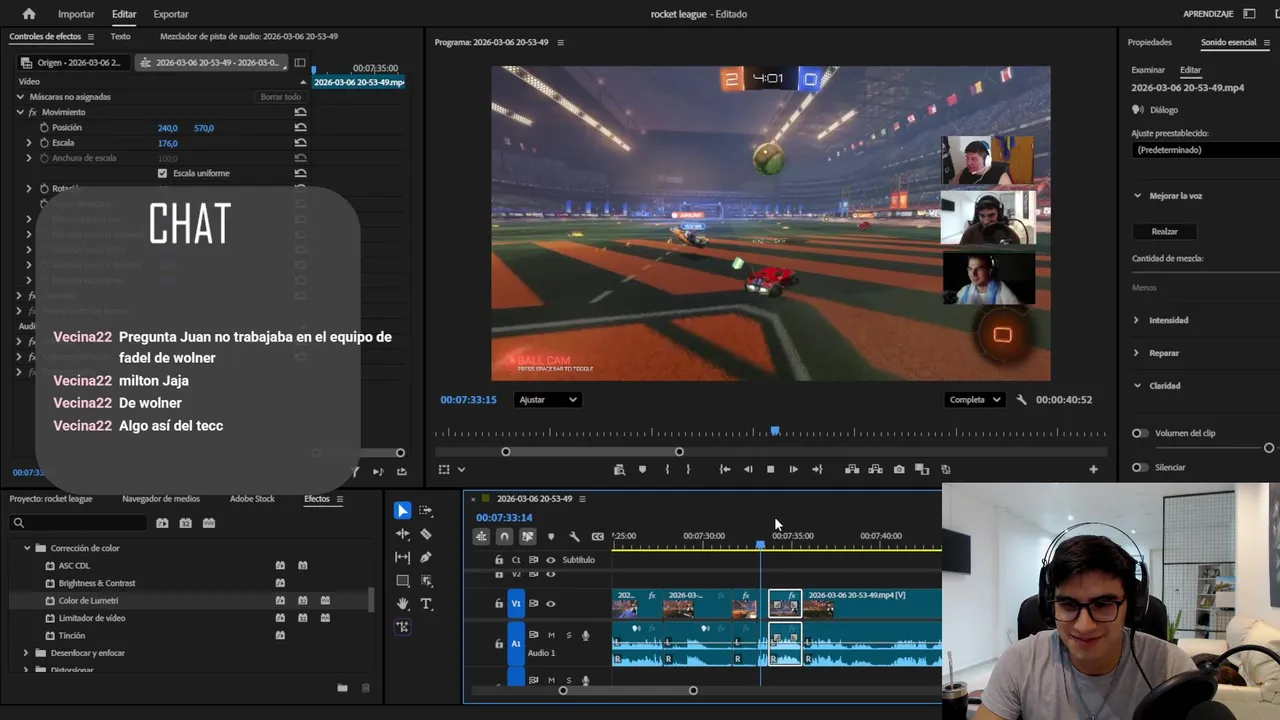
Task: Click Go to In point button
Action: (x=724, y=469)
